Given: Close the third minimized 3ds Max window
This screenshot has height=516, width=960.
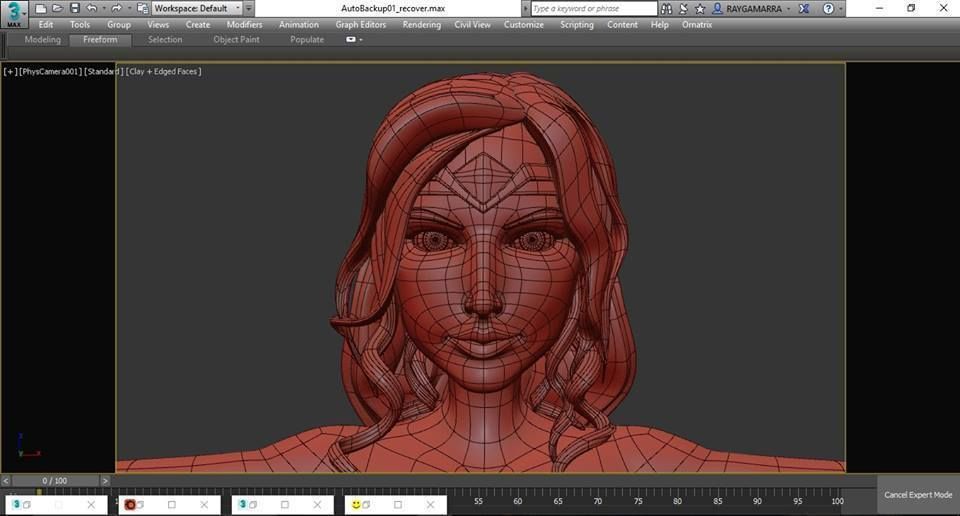Looking at the screenshot, I should pyautogui.click(x=317, y=504).
